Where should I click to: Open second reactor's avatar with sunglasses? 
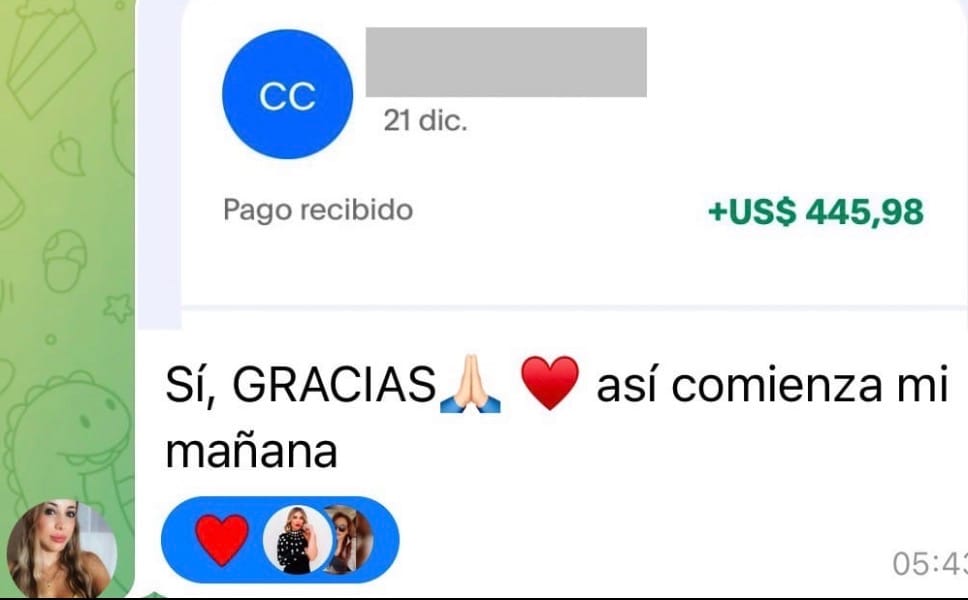(350, 540)
